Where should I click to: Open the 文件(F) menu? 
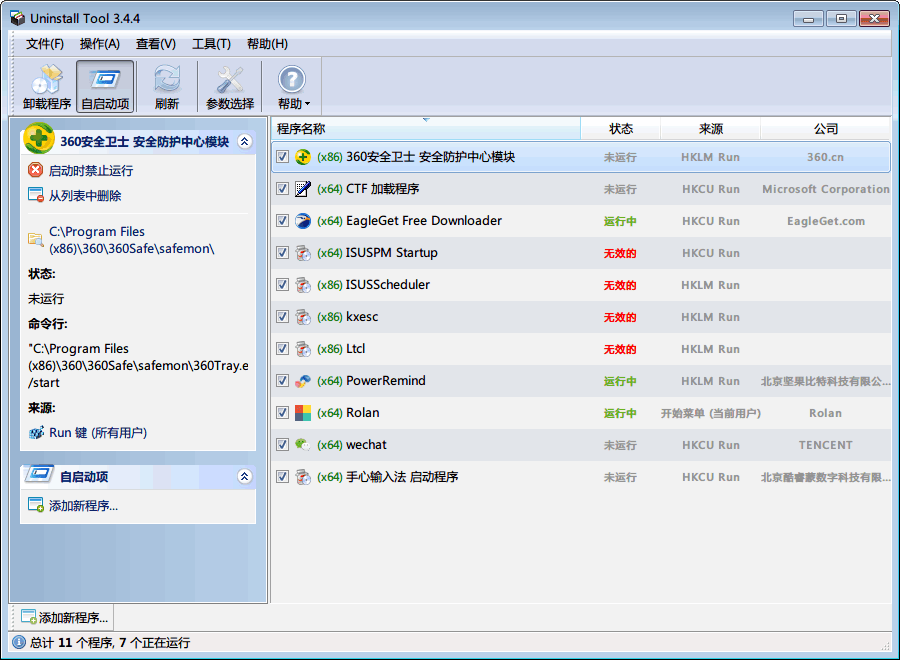[x=45, y=44]
